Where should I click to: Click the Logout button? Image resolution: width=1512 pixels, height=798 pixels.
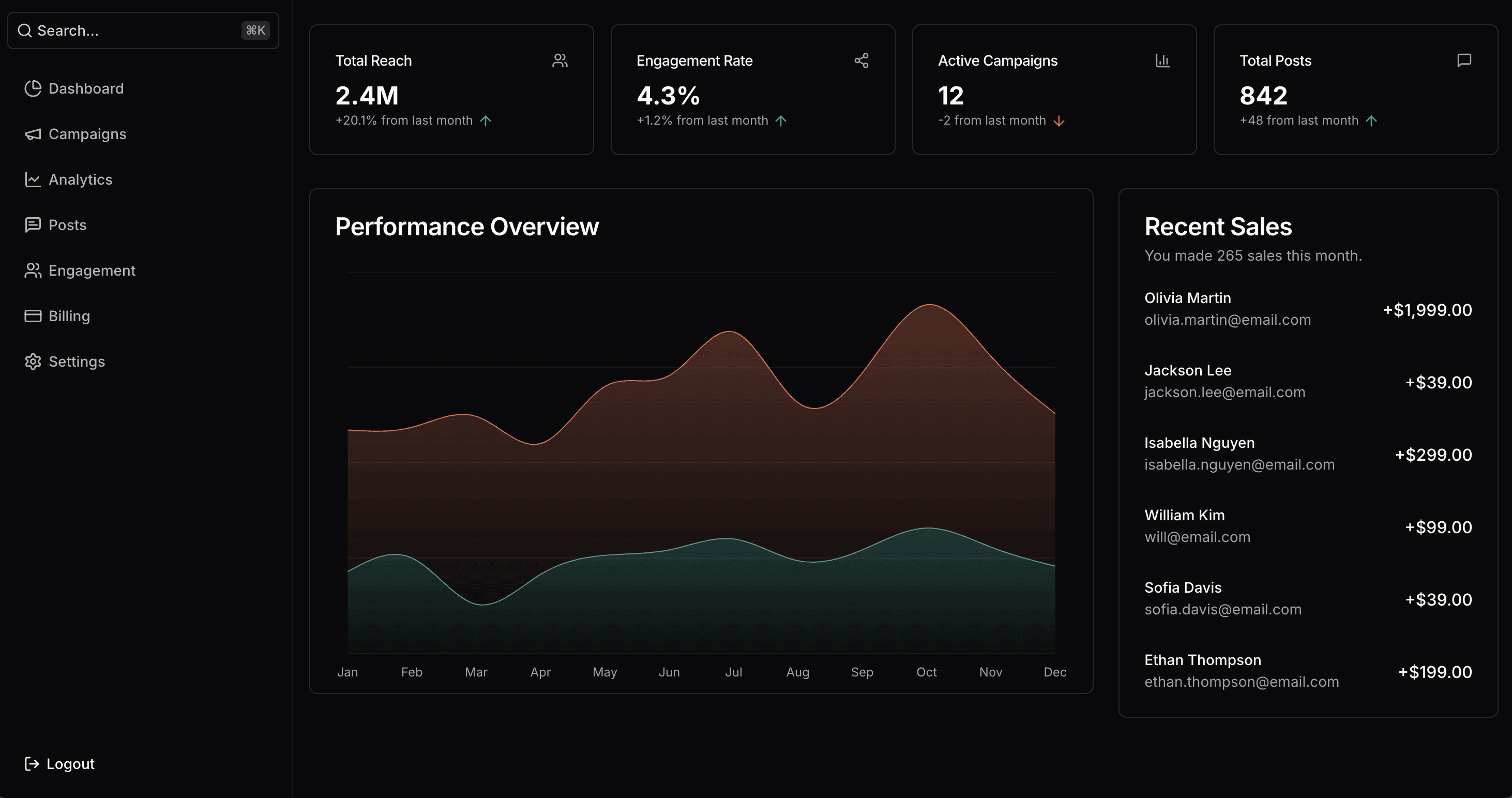click(70, 763)
